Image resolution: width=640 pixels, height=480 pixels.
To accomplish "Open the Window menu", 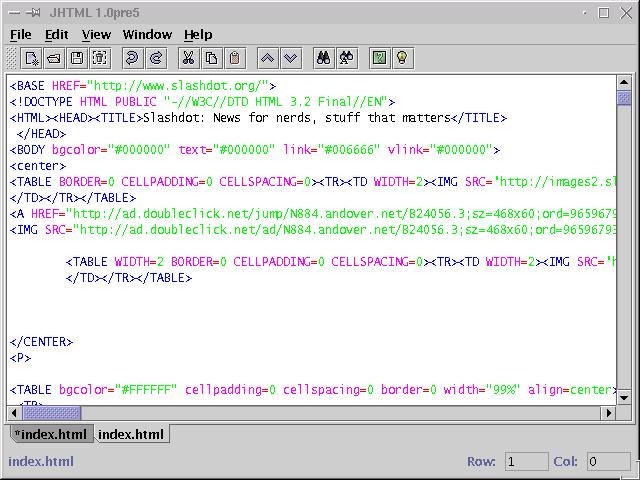I will click(147, 34).
